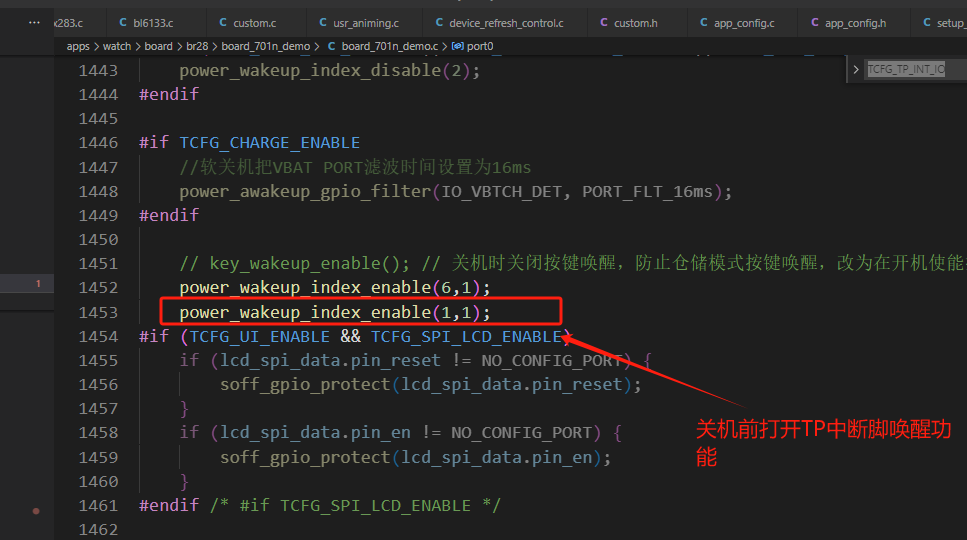Click line number 1446 in the gutter
The image size is (967, 540).
[x=98, y=143]
